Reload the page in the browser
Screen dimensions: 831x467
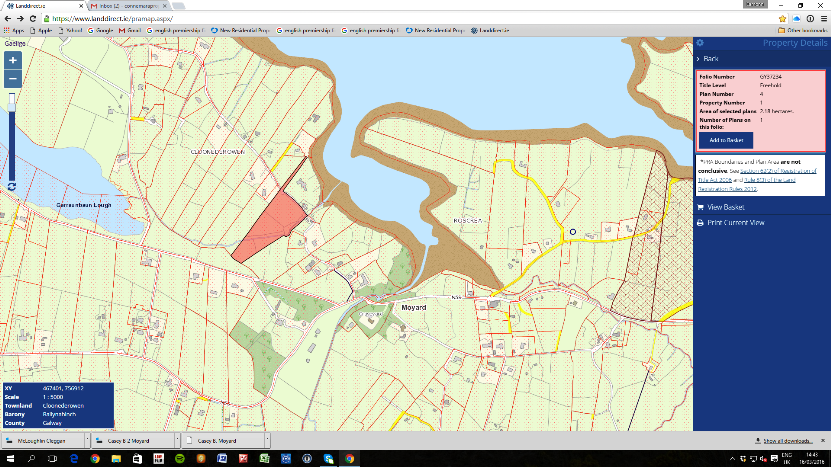click(34, 18)
